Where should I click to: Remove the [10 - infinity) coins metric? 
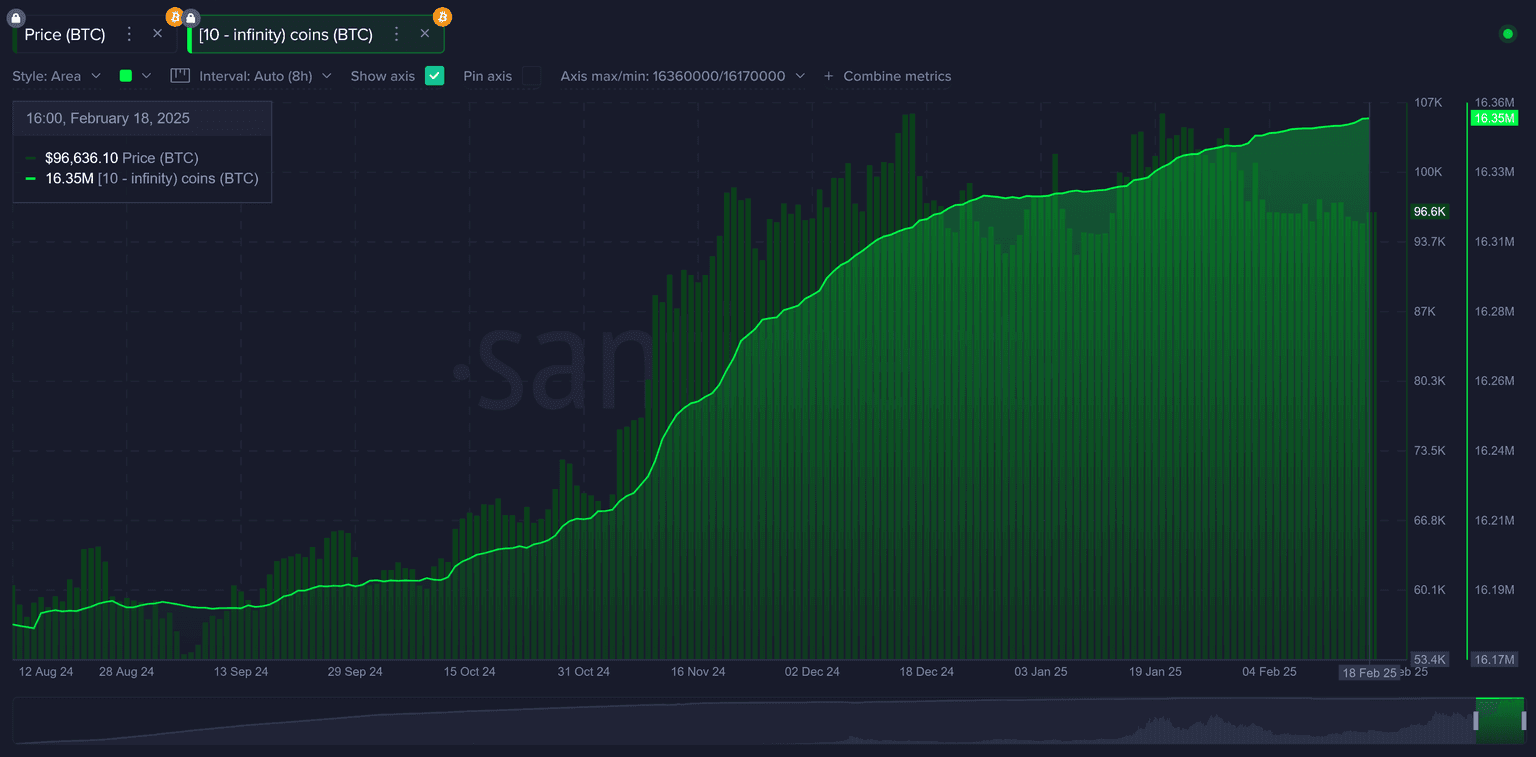[424, 34]
